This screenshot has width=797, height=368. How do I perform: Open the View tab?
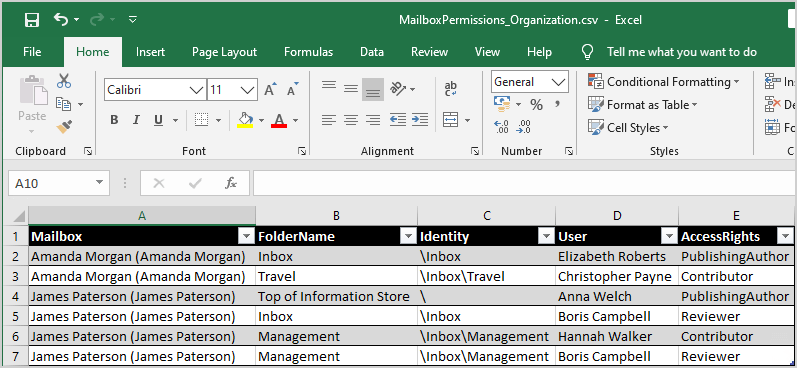(x=487, y=52)
